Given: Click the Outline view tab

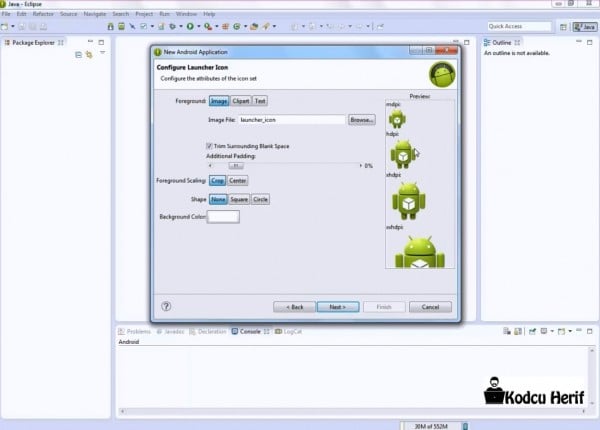Looking at the screenshot, I should tap(502, 42).
